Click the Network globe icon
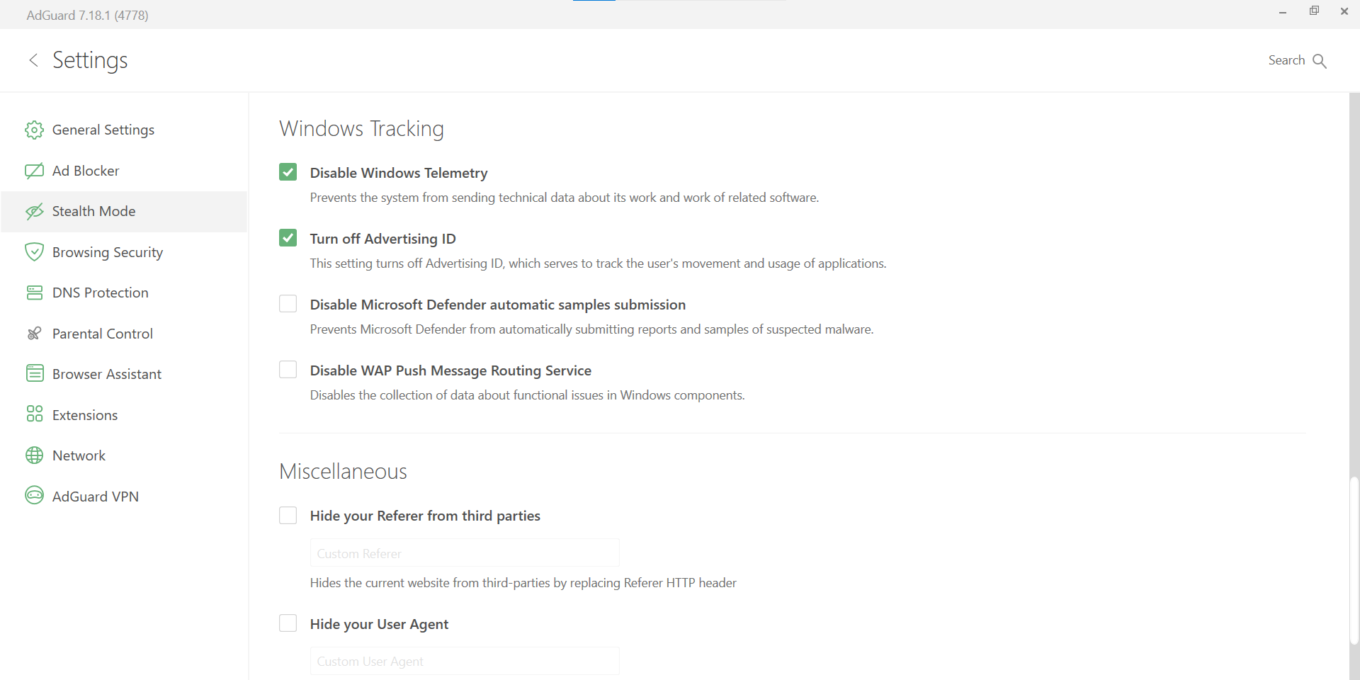 coord(33,455)
